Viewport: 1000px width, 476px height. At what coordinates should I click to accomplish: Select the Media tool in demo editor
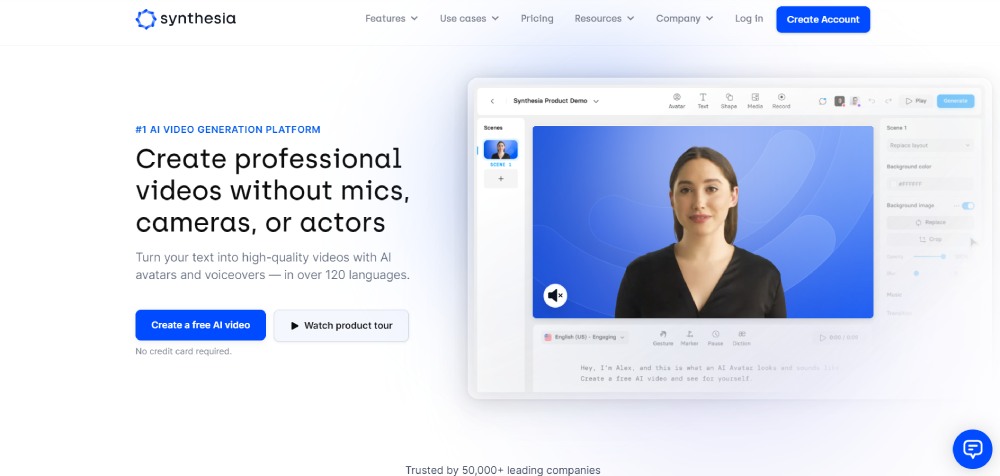point(755,101)
